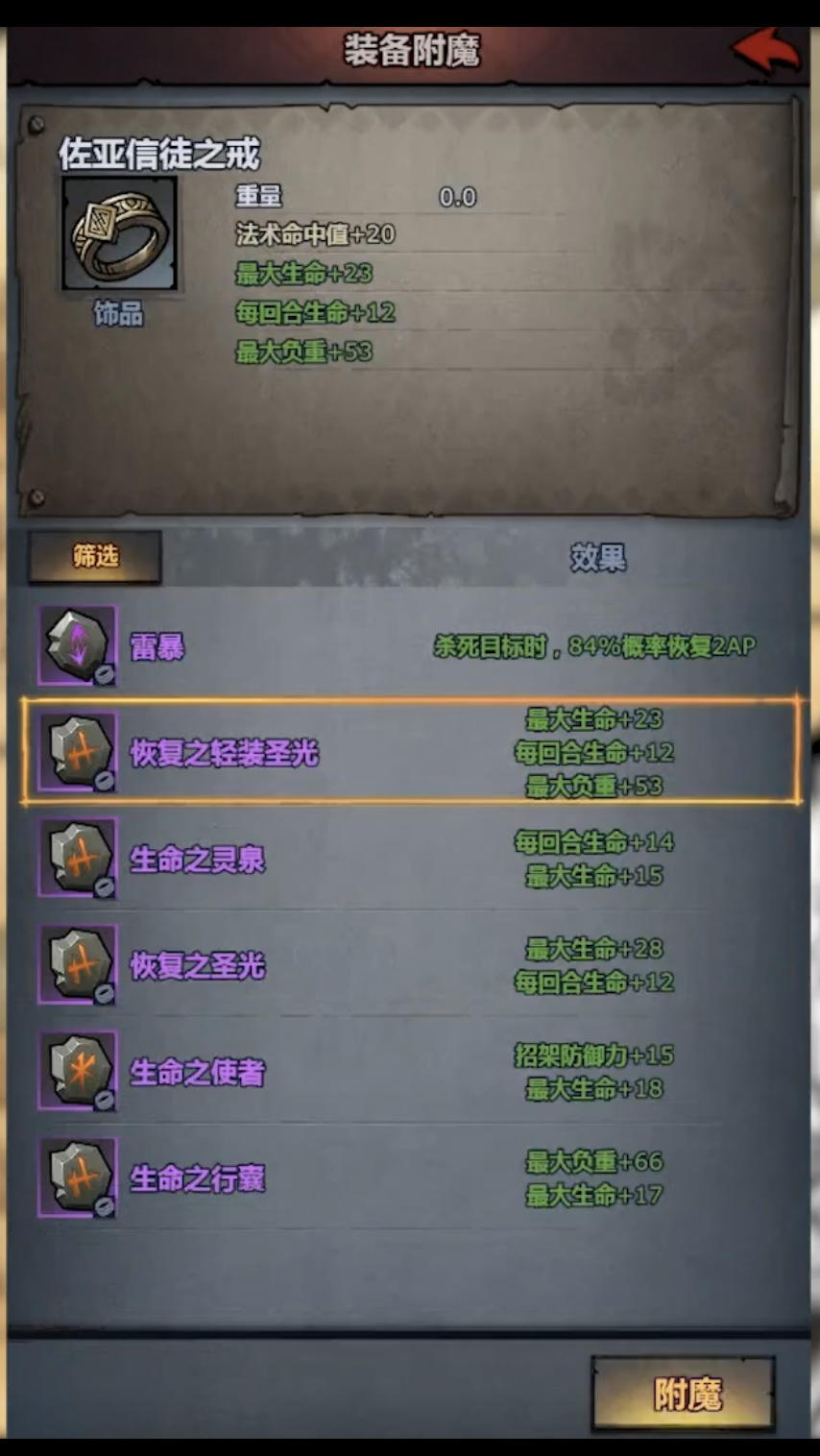Click the 最大负重+66 effect text
The width and height of the screenshot is (820, 1456).
594,1162
